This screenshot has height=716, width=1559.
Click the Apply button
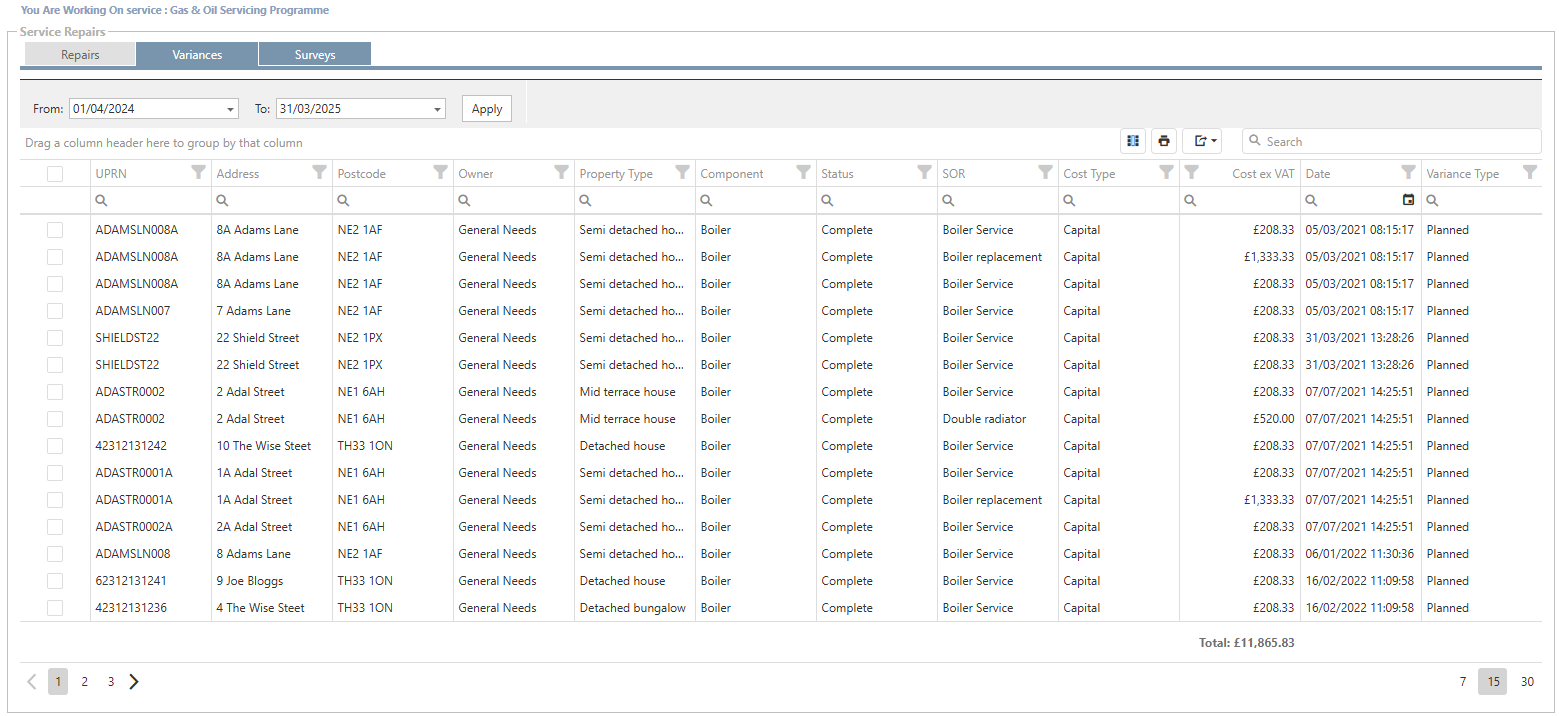pyautogui.click(x=487, y=109)
